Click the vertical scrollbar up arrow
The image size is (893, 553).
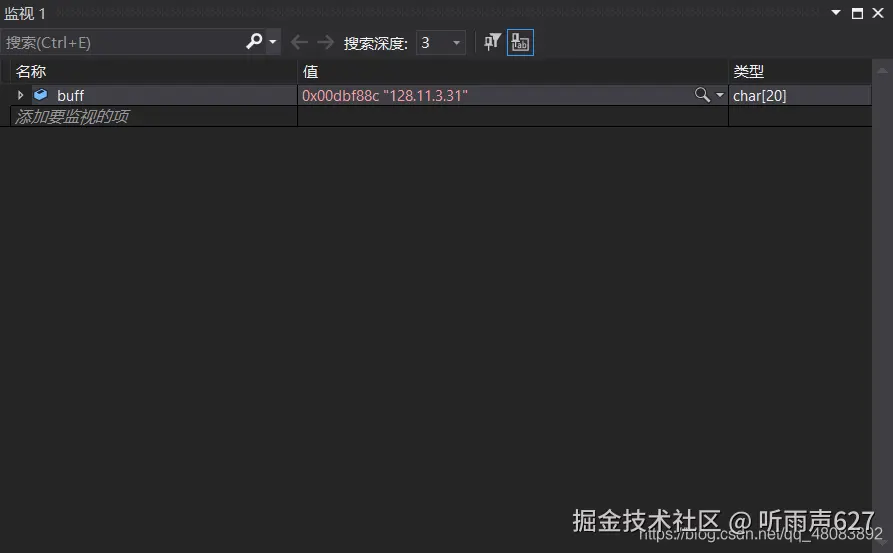882,71
